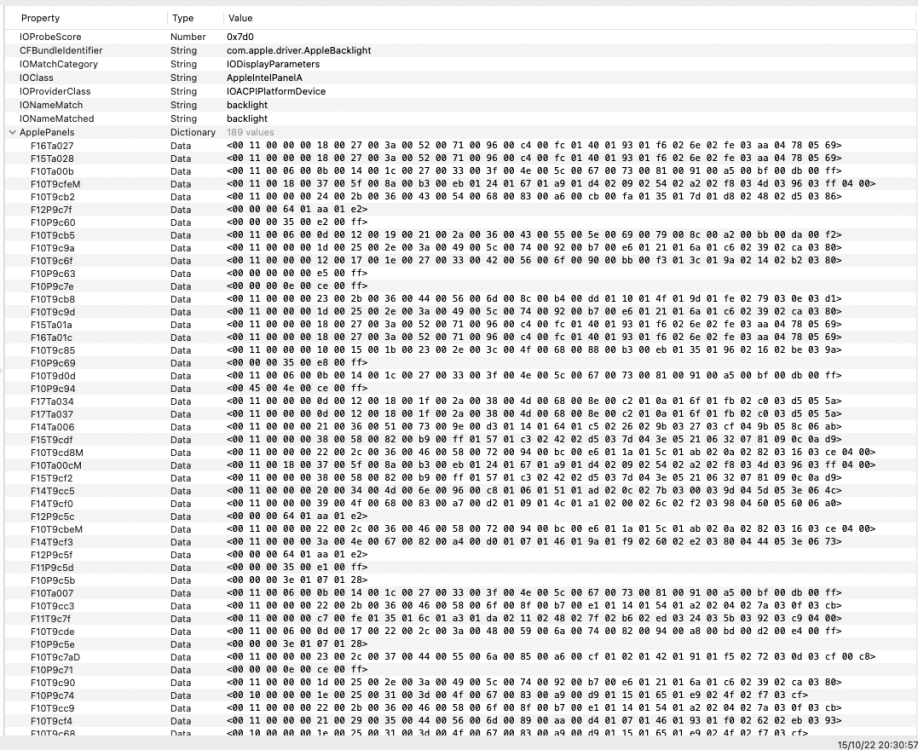This screenshot has width=918, height=750.
Task: Select the IOProbeScore property row
Action: (50, 37)
